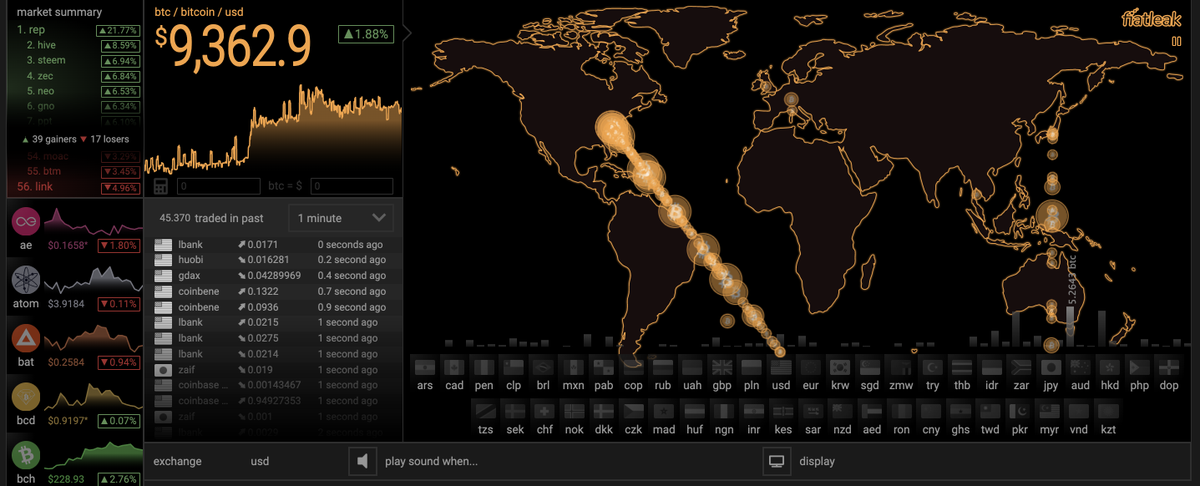The image size is (1200, 486).
Task: Choose the jpy flag
Action: click(1050, 367)
